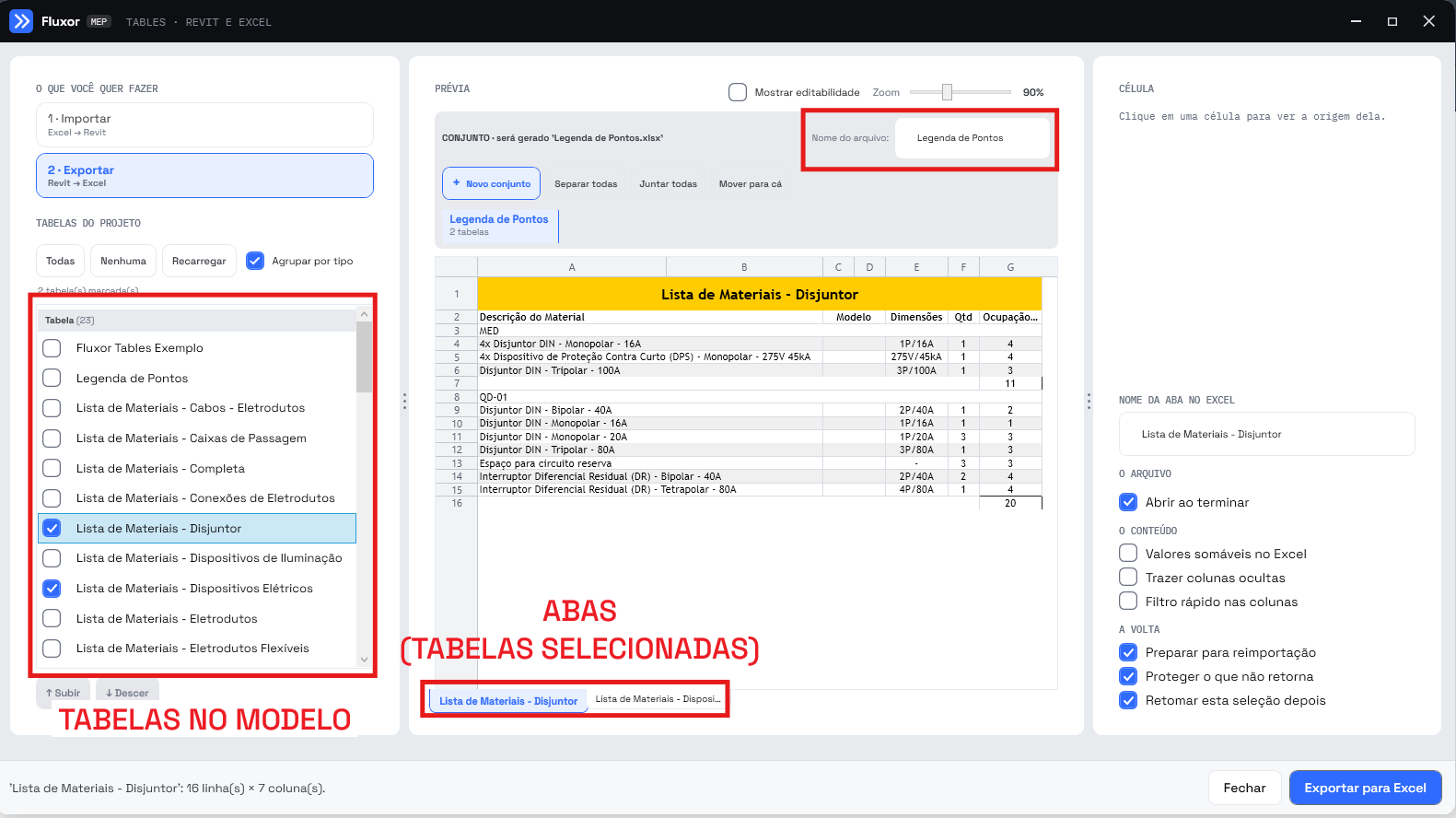Switch to Lista de Materiais - Disjuntor sheet tab
Viewport: 1456px width, 818px height.
pos(508,701)
